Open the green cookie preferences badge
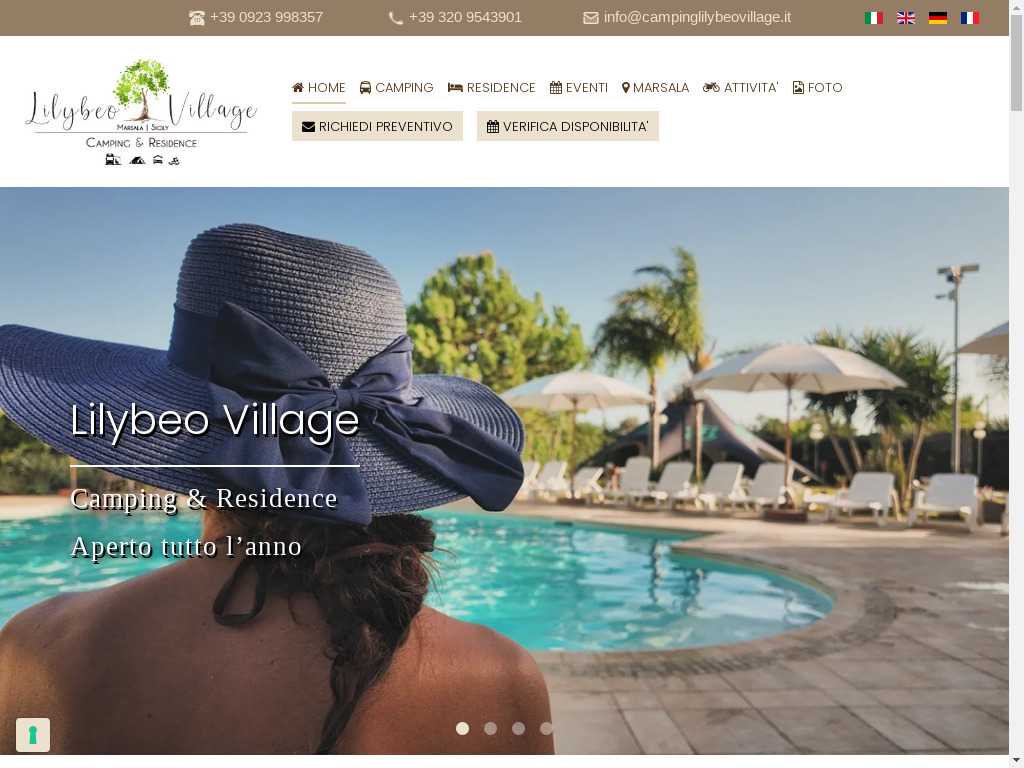Image resolution: width=1024 pixels, height=768 pixels. [33, 735]
